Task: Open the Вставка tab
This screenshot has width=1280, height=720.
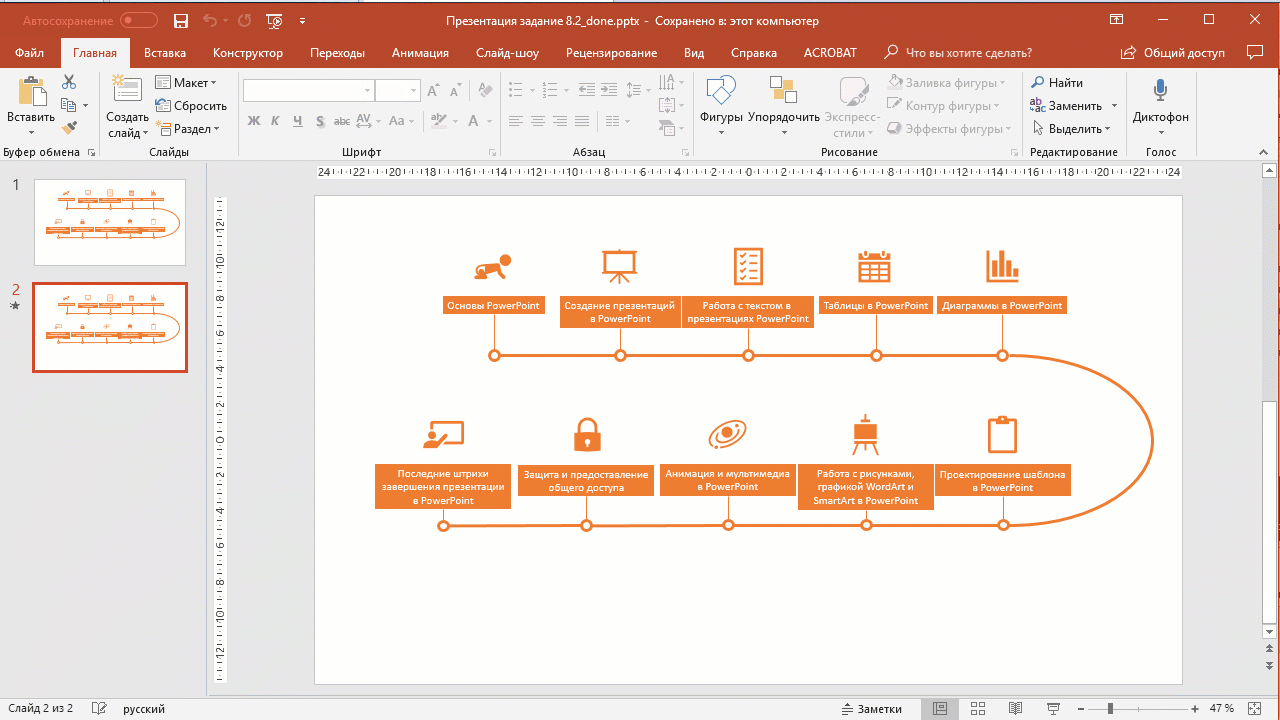Action: pyautogui.click(x=165, y=53)
